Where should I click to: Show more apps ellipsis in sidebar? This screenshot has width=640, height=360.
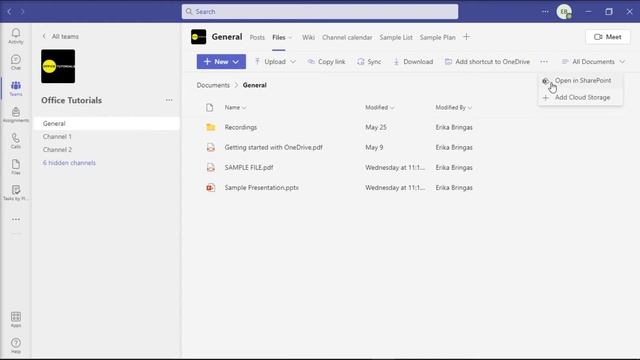[x=16, y=220]
